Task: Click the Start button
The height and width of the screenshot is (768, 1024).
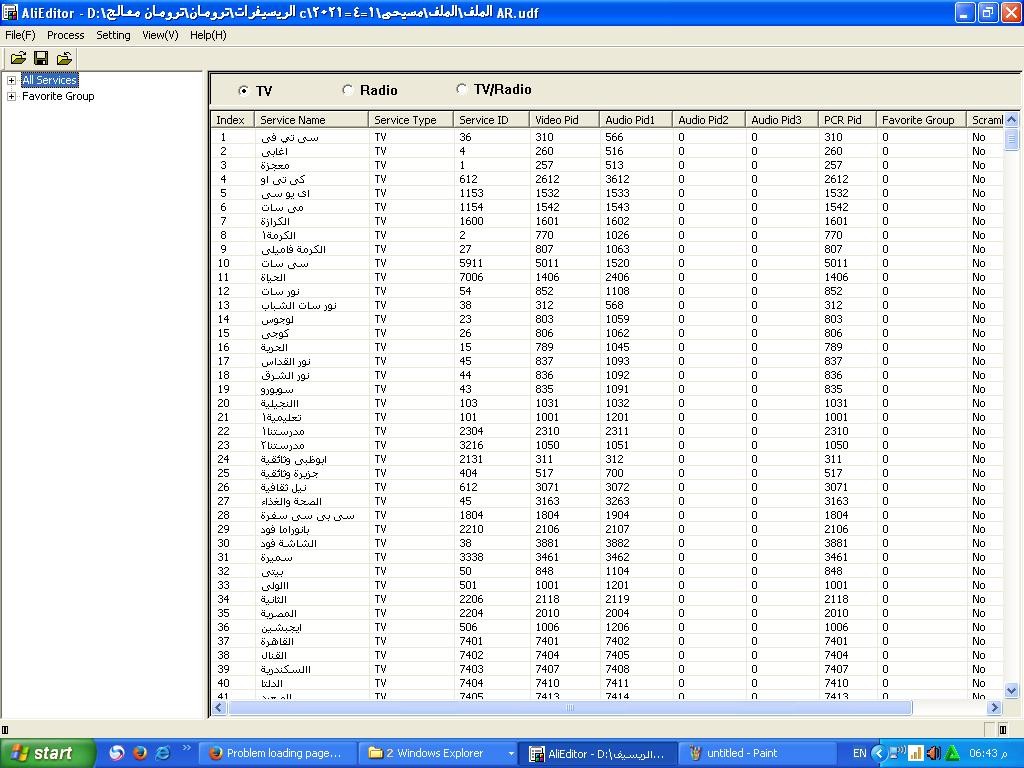Action: (47, 753)
